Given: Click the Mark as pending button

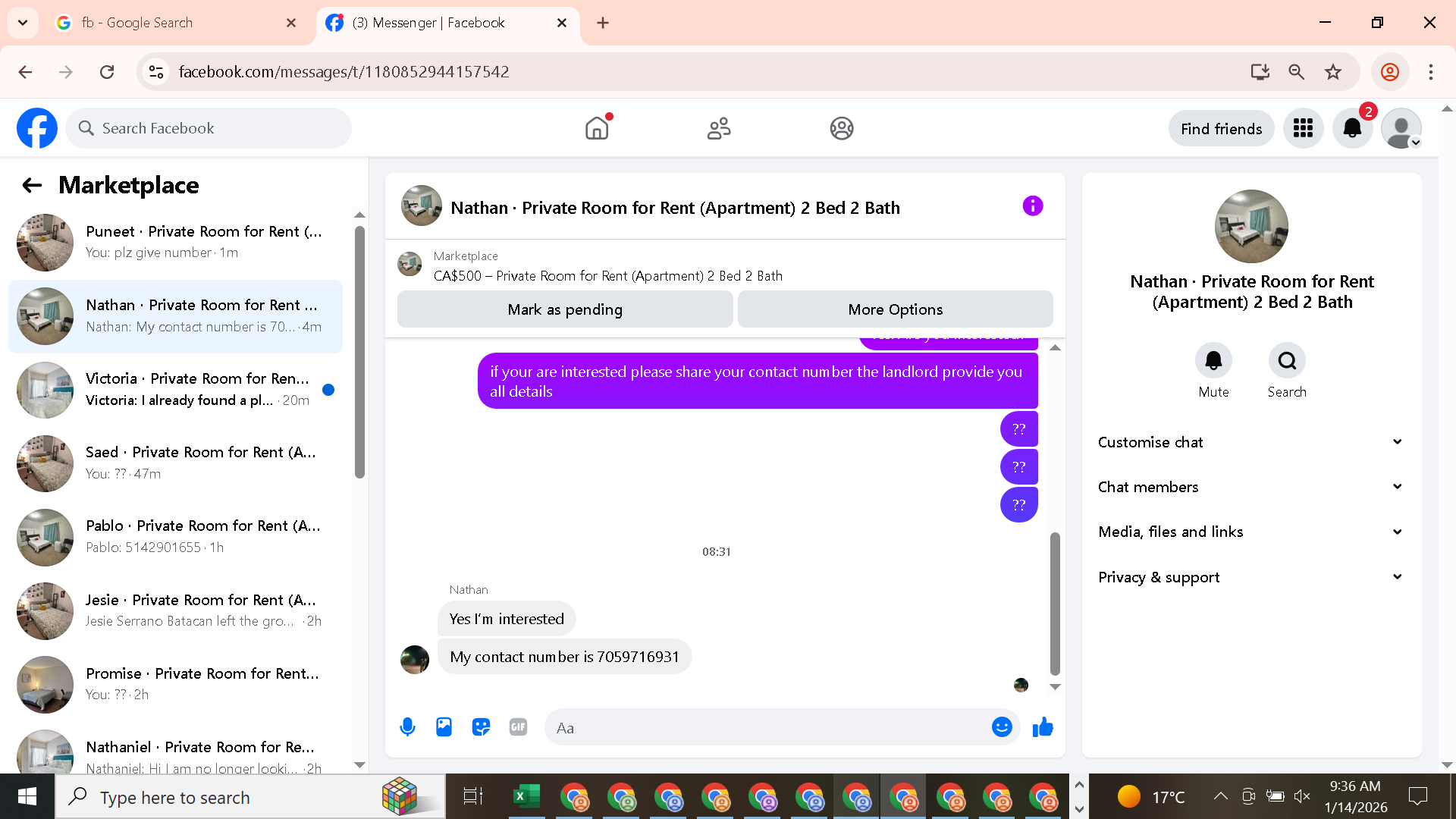Looking at the screenshot, I should coord(564,309).
